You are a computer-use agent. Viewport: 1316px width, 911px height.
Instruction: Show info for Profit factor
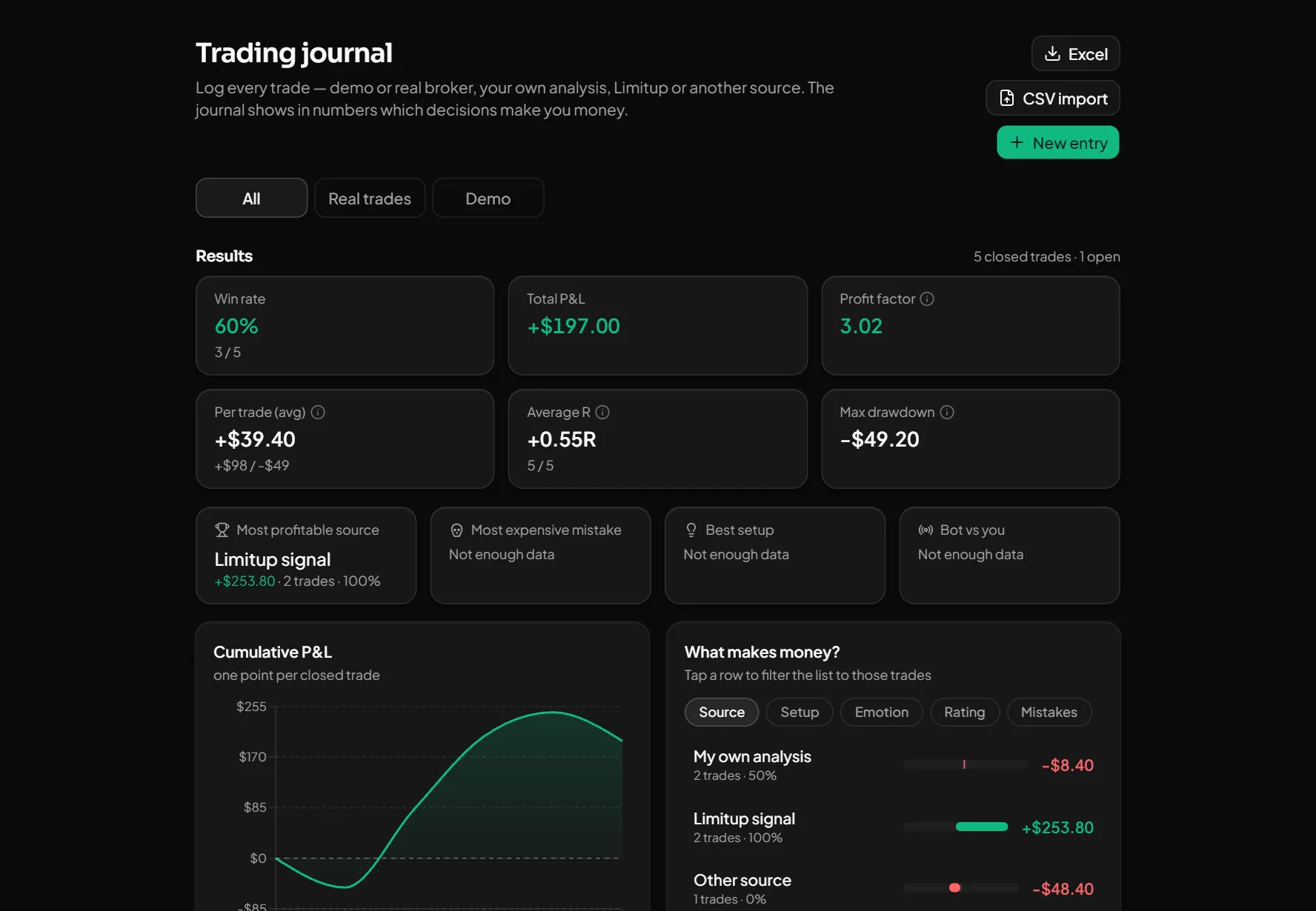(x=927, y=298)
